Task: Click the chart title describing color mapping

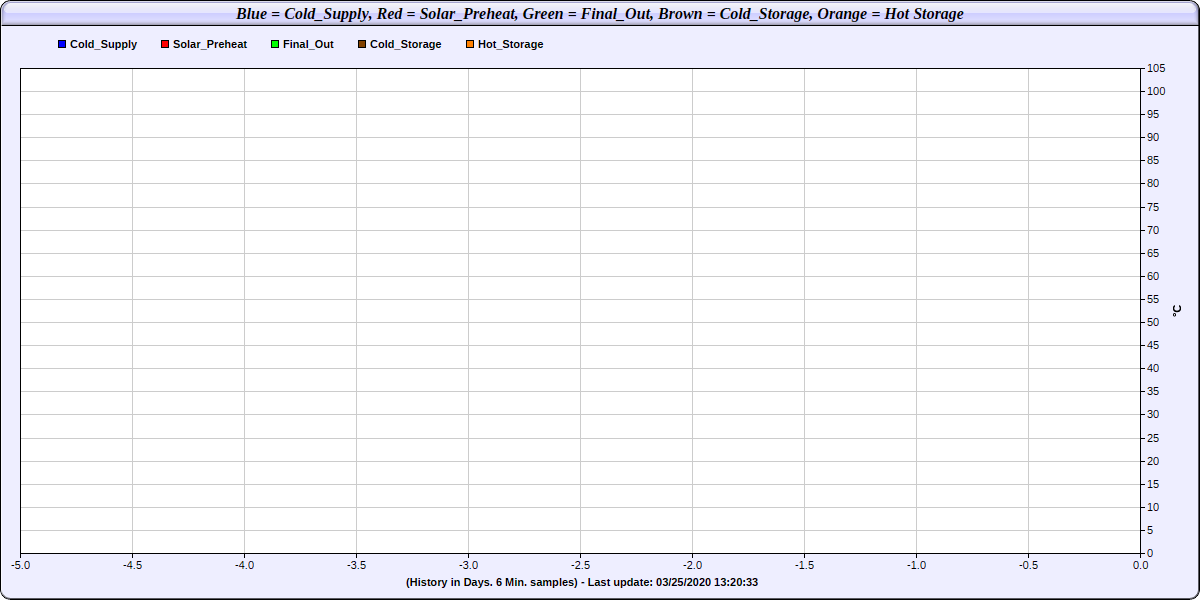Action: [600, 14]
